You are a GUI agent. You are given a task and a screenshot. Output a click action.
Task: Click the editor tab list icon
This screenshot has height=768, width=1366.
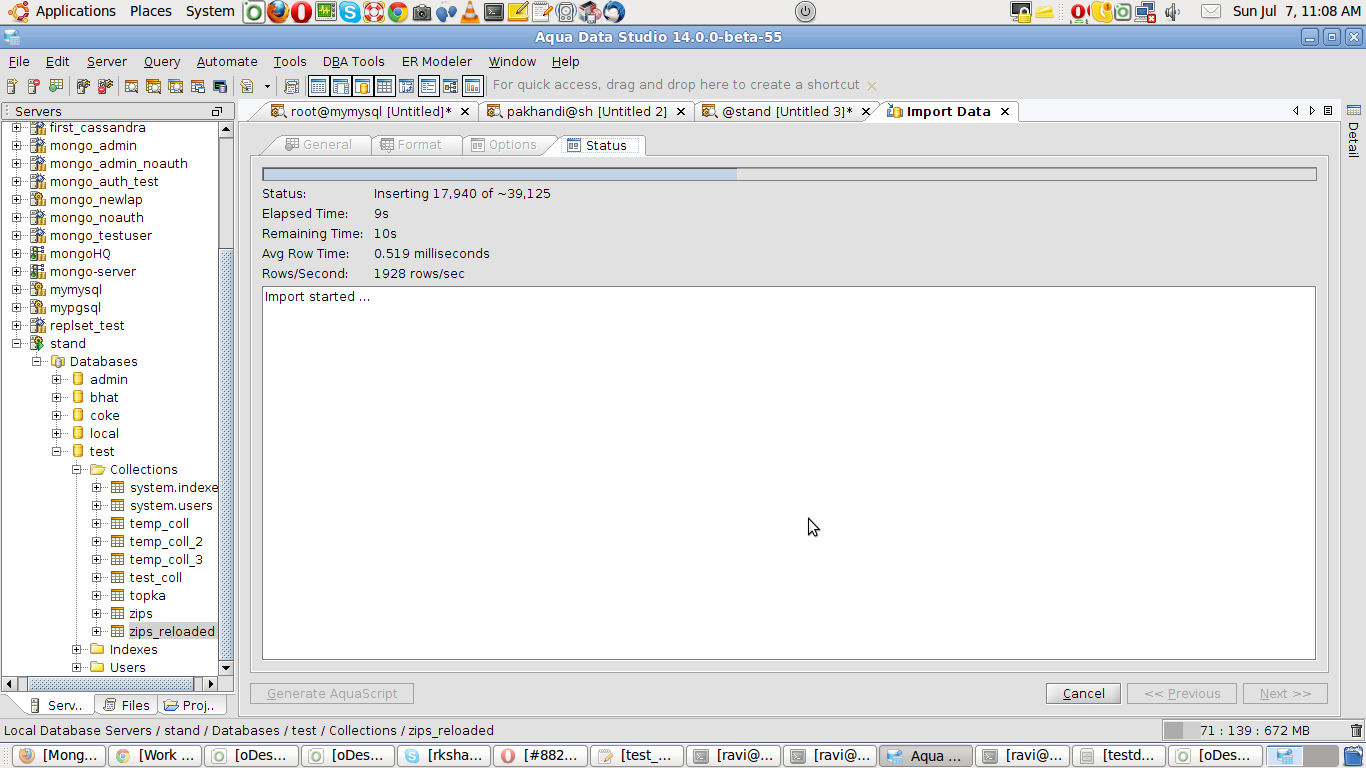[x=1328, y=111]
